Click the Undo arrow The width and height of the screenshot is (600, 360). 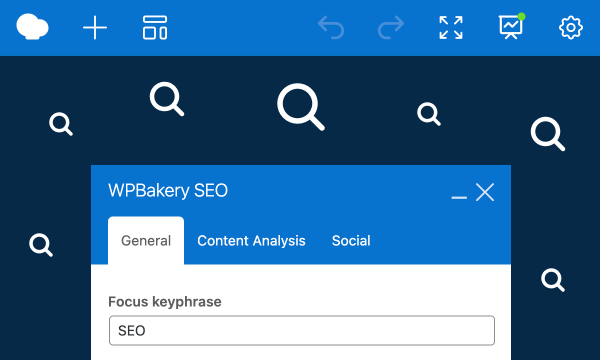click(331, 28)
